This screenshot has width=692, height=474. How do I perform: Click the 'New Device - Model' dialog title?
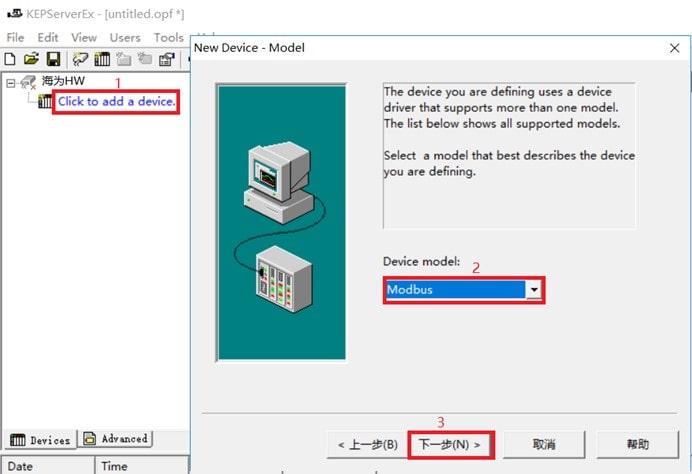point(249,48)
